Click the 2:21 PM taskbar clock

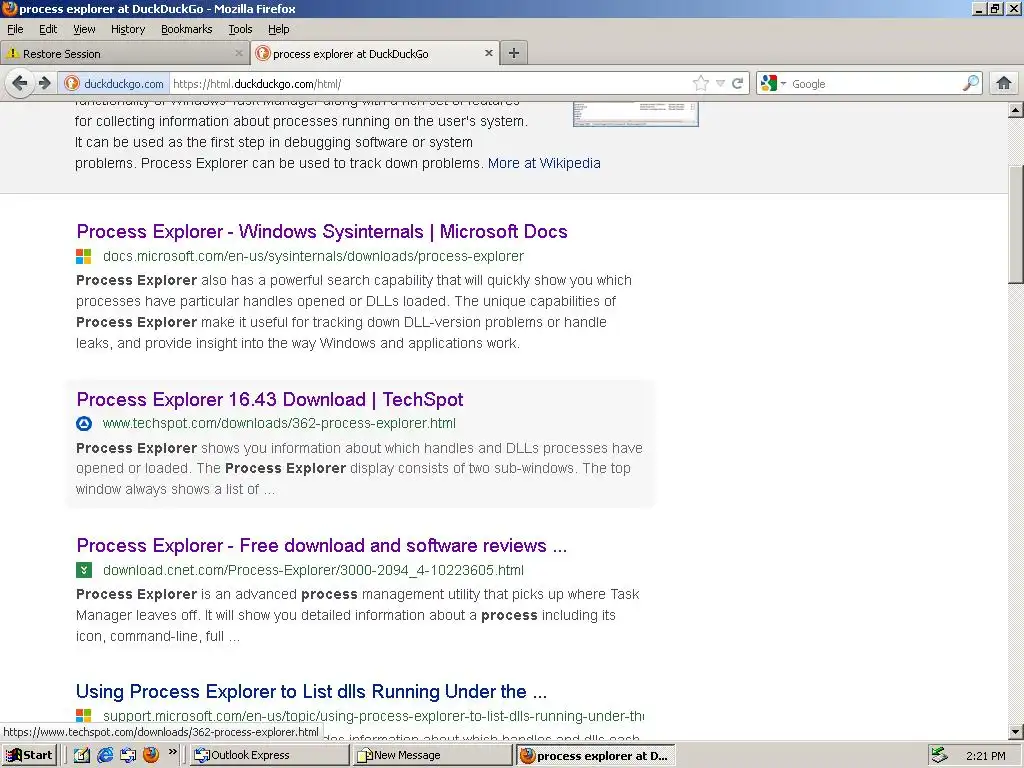pos(986,756)
